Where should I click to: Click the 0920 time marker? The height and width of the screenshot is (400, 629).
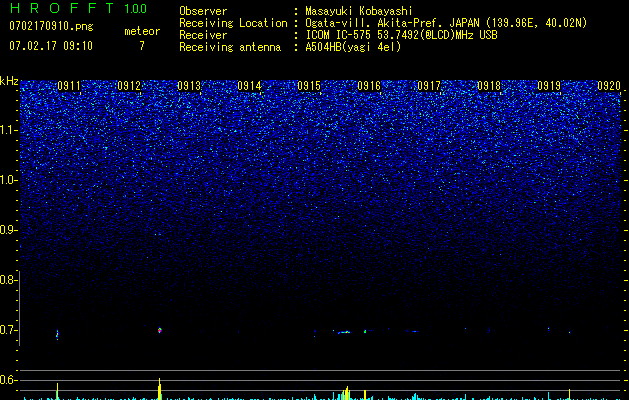(x=609, y=86)
